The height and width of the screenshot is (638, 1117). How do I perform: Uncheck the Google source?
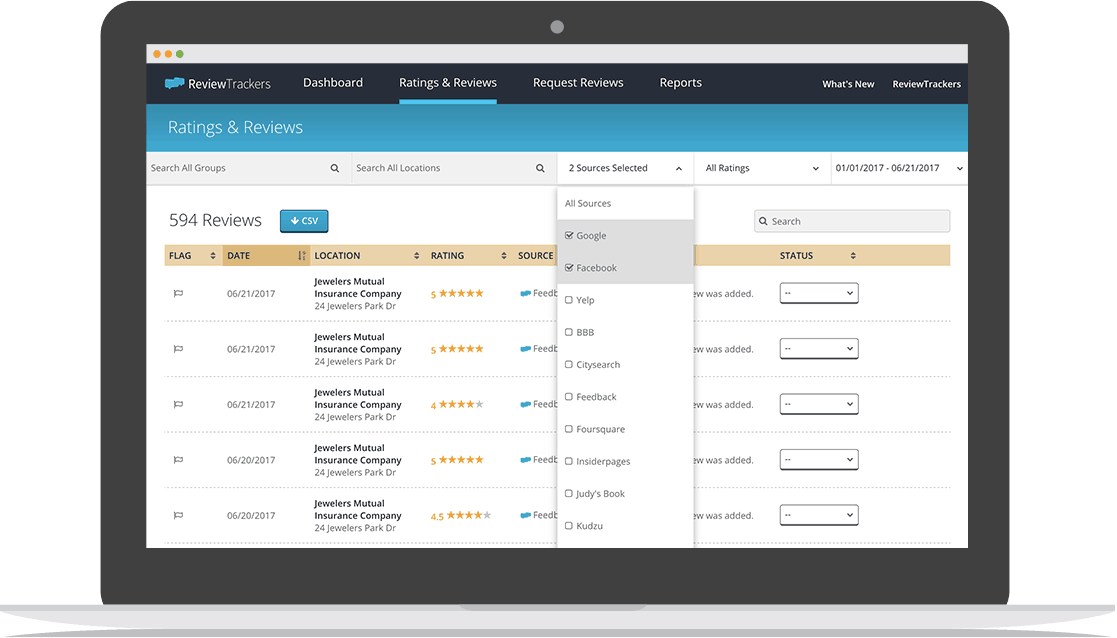point(569,236)
